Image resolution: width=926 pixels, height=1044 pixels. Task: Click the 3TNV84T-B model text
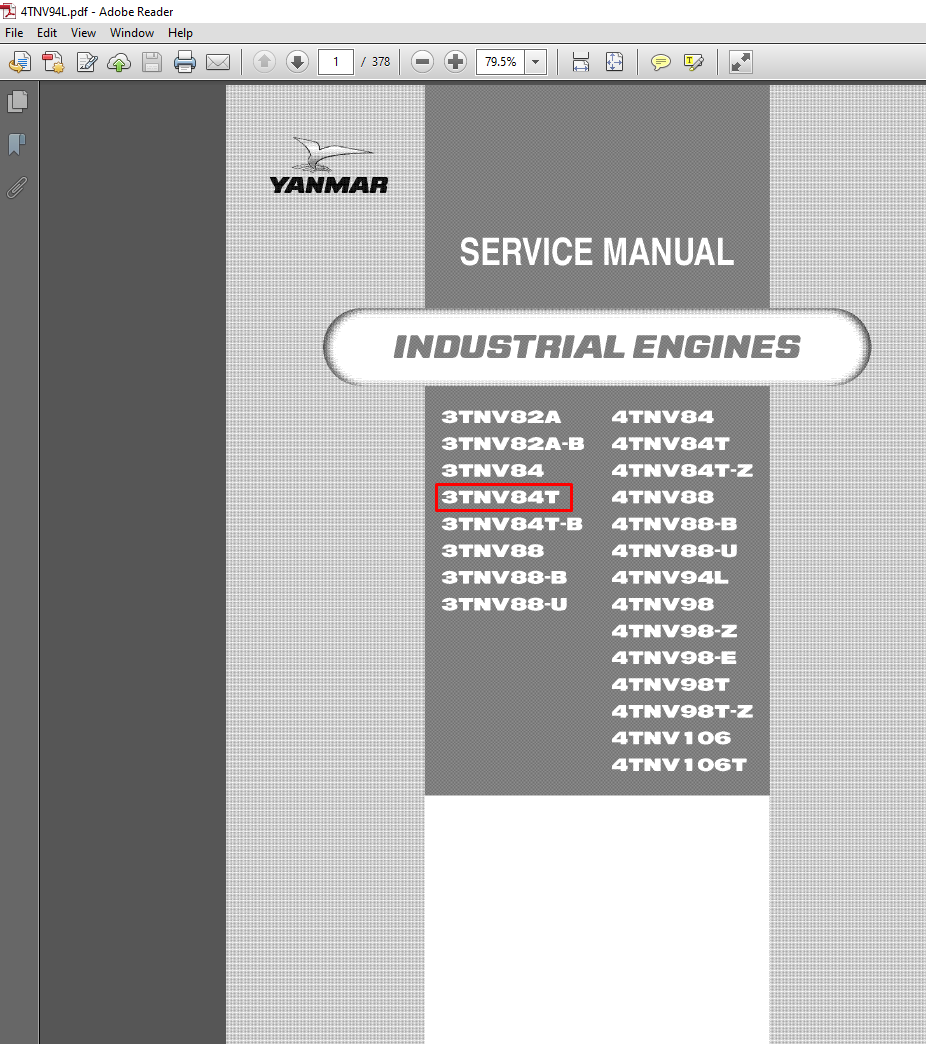[512, 524]
